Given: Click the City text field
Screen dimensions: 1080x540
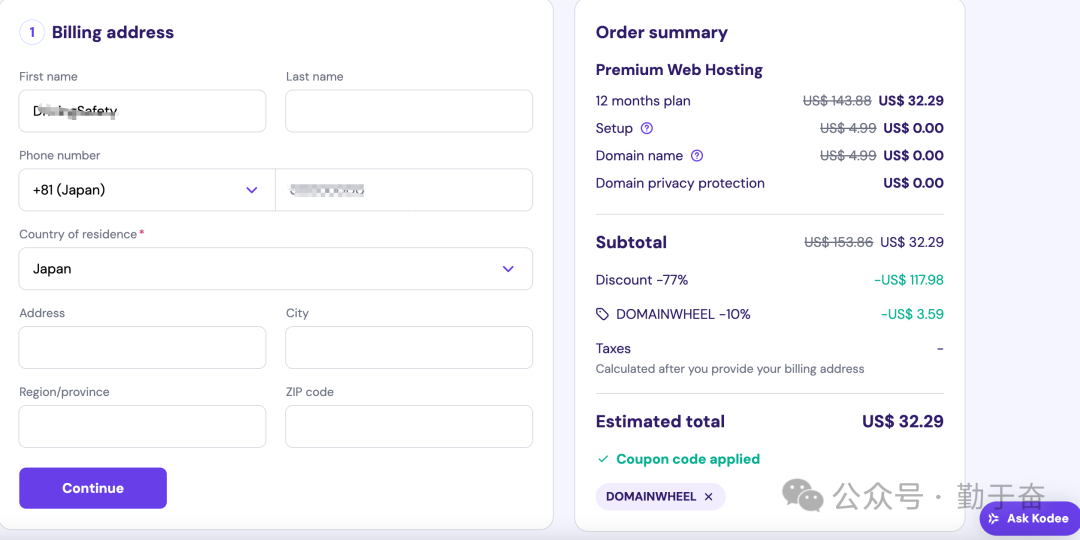Looking at the screenshot, I should (408, 348).
